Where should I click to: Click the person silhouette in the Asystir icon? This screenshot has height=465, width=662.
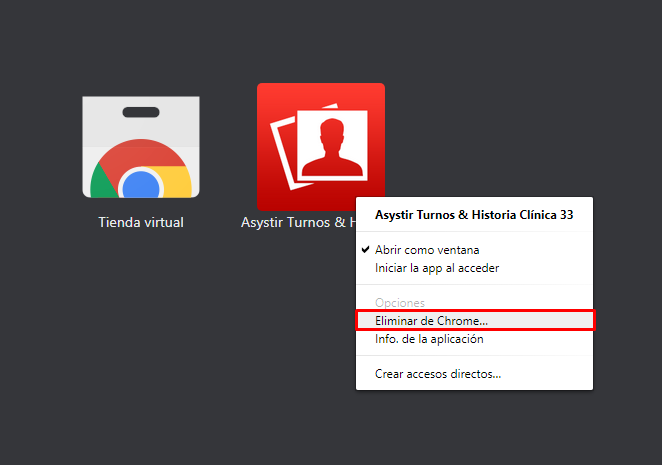coord(337,148)
